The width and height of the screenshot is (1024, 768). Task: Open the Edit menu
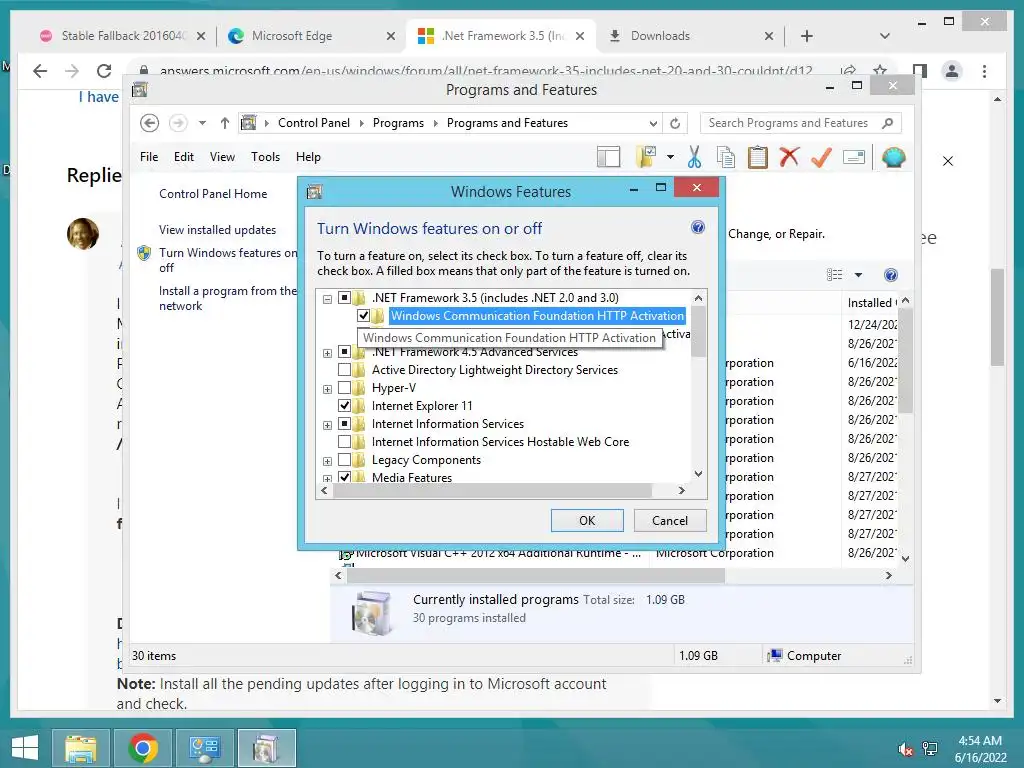184,157
